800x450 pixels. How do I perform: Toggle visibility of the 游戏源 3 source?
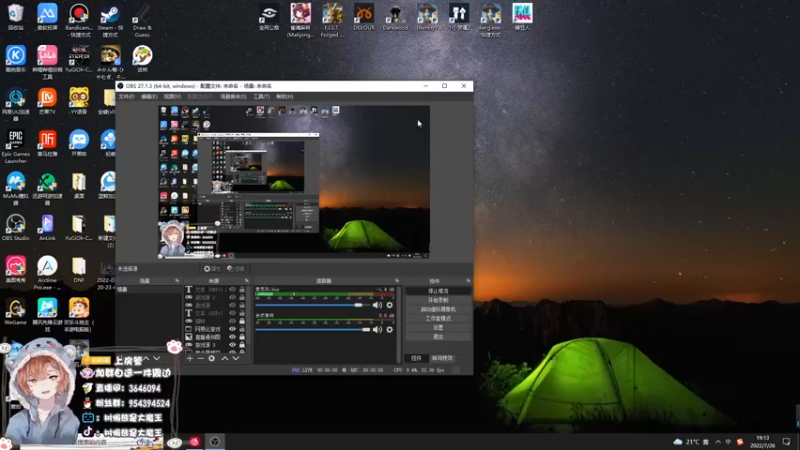point(233,345)
